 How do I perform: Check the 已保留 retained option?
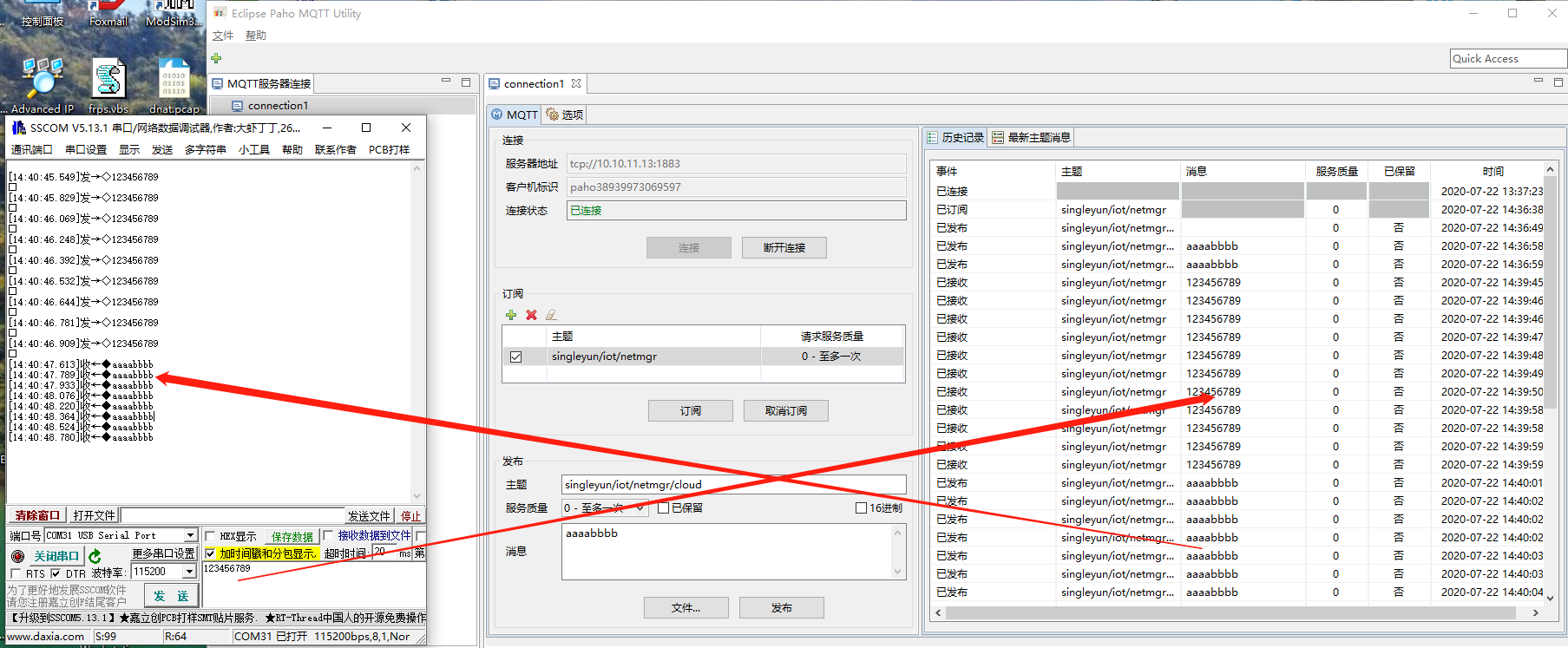coord(664,508)
